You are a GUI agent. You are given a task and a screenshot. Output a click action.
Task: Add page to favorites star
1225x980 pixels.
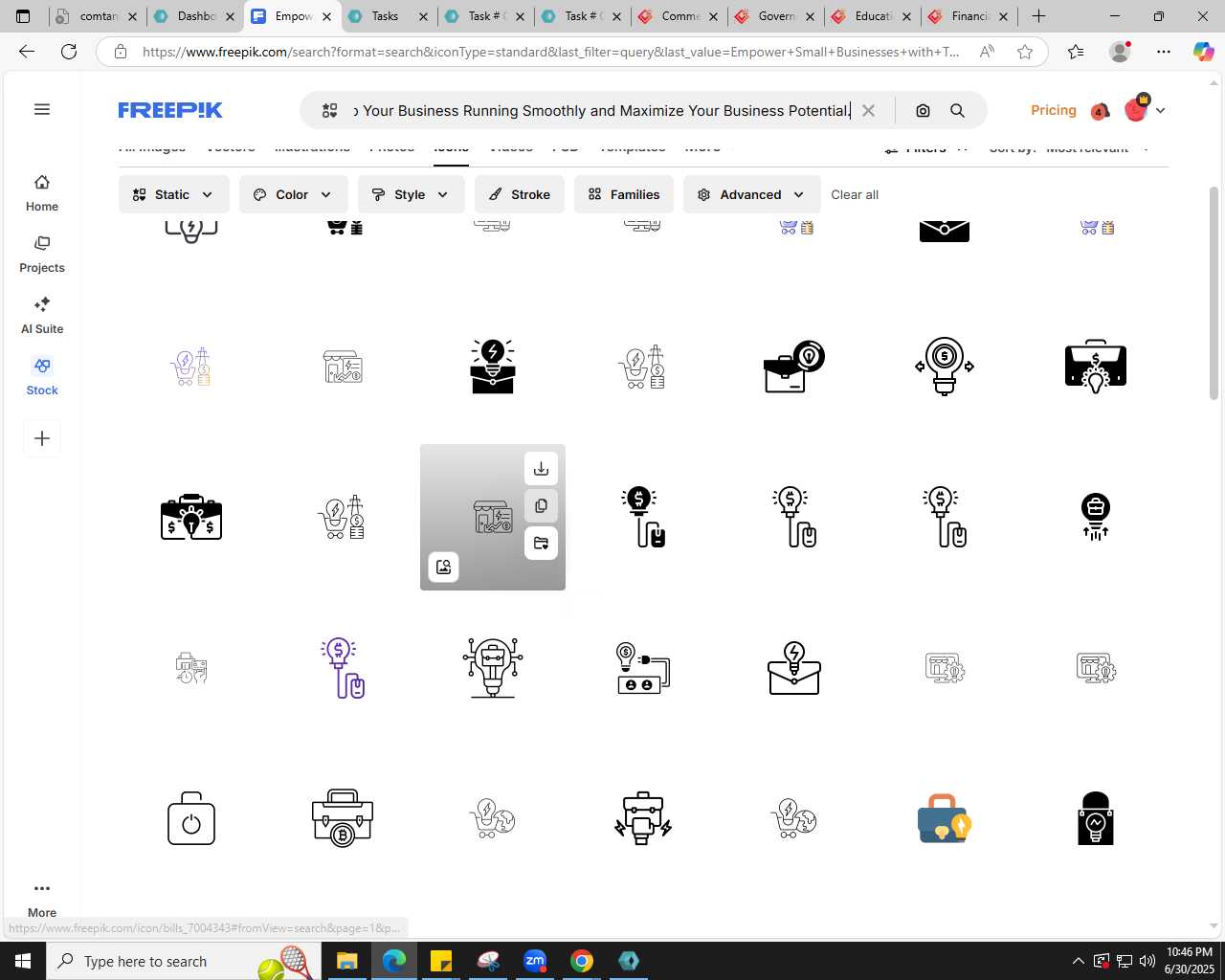1025,52
